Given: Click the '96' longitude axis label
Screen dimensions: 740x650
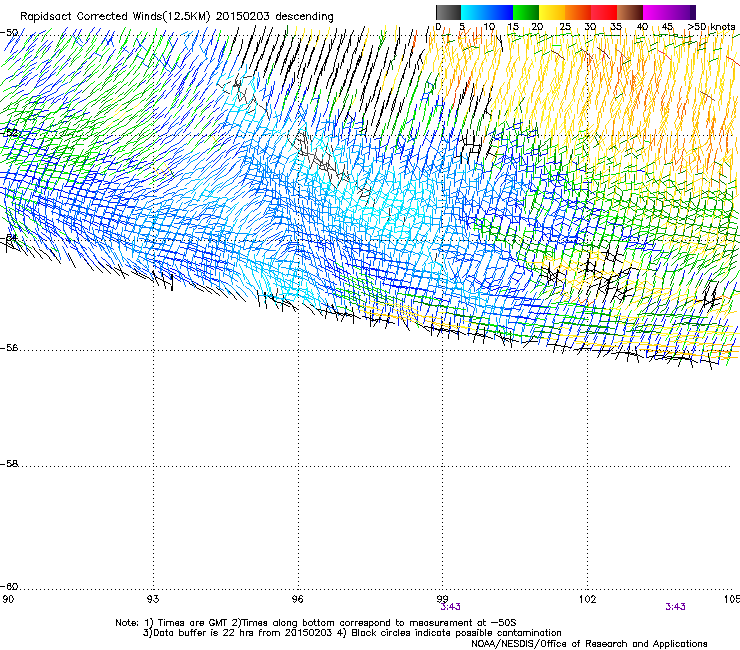Looking at the screenshot, I should tap(297, 599).
